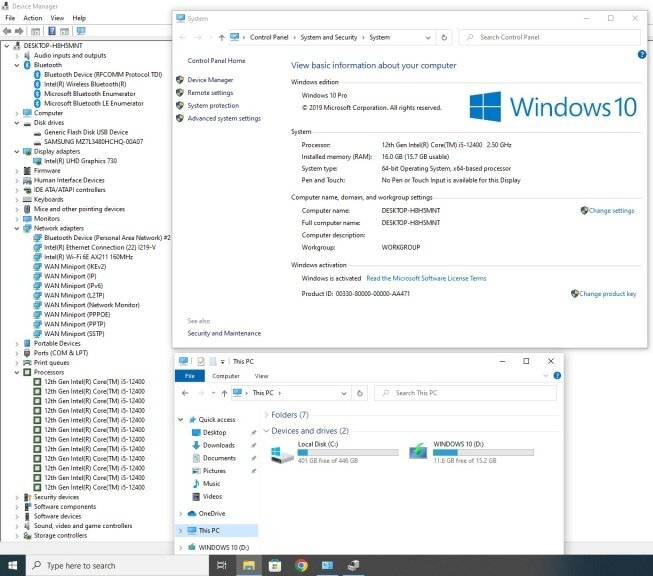The image size is (653, 576).
Task: Collapse the Processors category
Action: [17, 372]
